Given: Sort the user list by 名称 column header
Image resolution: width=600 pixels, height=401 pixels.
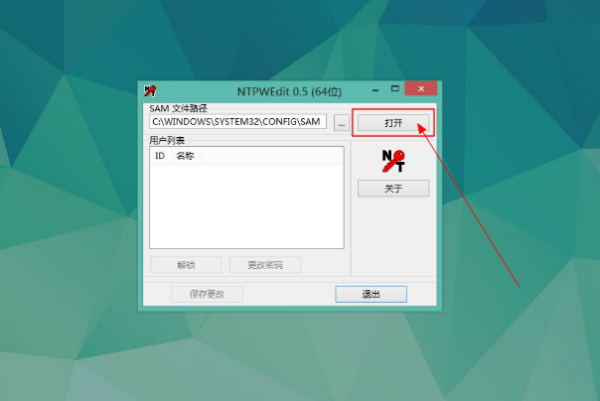Looking at the screenshot, I should tap(185, 156).
